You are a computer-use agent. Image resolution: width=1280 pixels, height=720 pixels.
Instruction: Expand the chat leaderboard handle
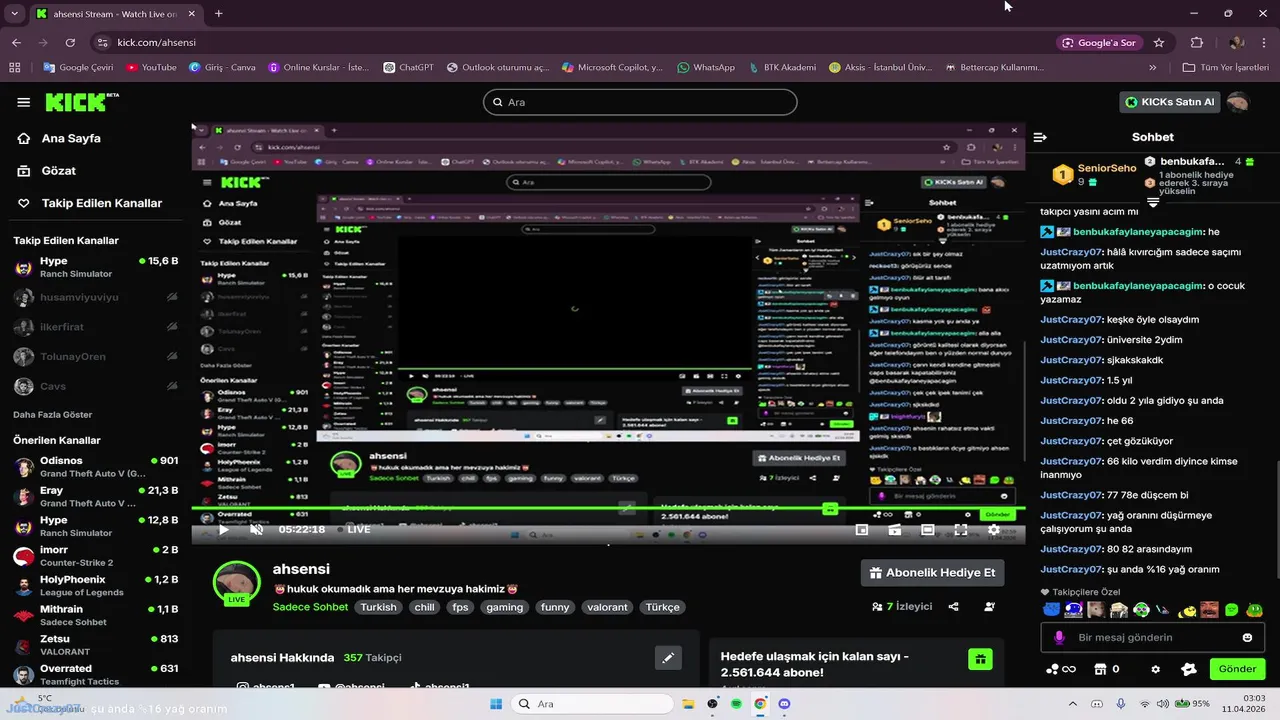[x=1153, y=201]
